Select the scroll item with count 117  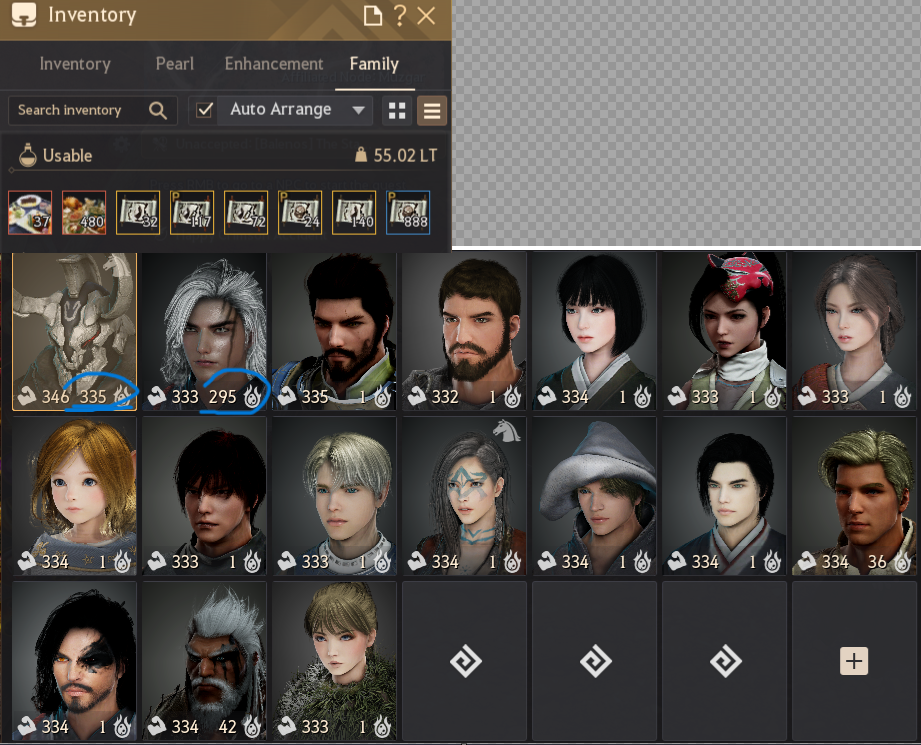pos(192,213)
